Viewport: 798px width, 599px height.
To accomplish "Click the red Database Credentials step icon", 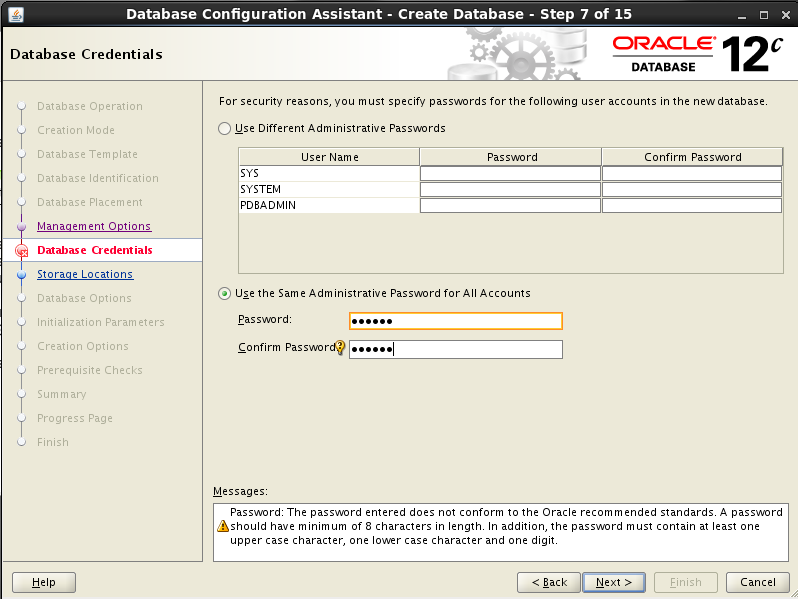I will (22, 250).
